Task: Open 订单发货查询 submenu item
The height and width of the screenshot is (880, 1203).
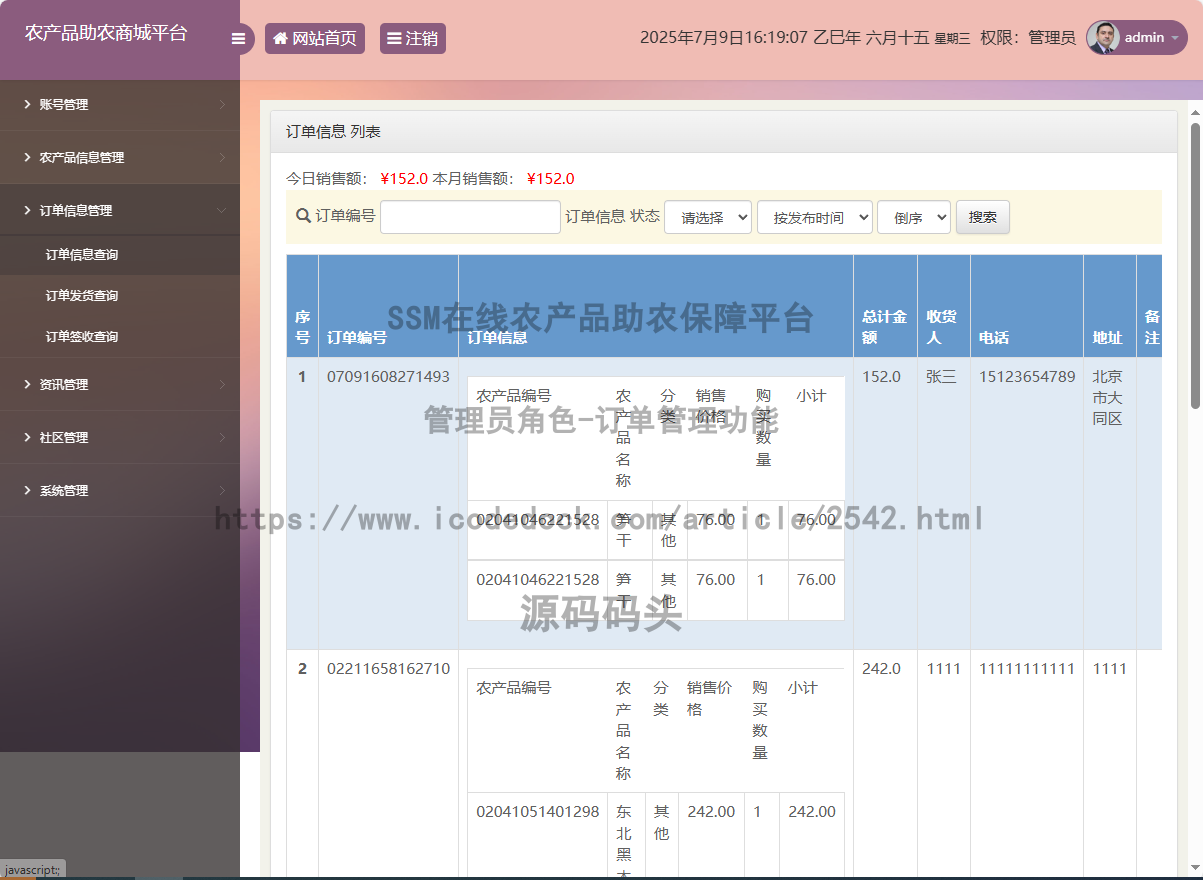Action: pyautogui.click(x=120, y=296)
